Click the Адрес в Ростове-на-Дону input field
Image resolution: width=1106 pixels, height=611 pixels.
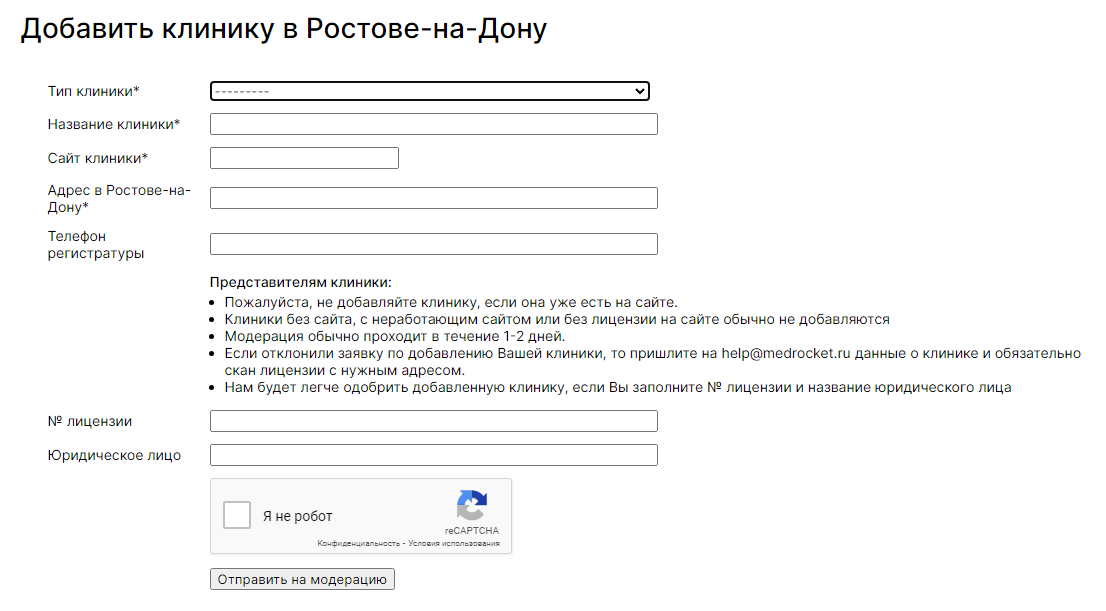(x=433, y=198)
